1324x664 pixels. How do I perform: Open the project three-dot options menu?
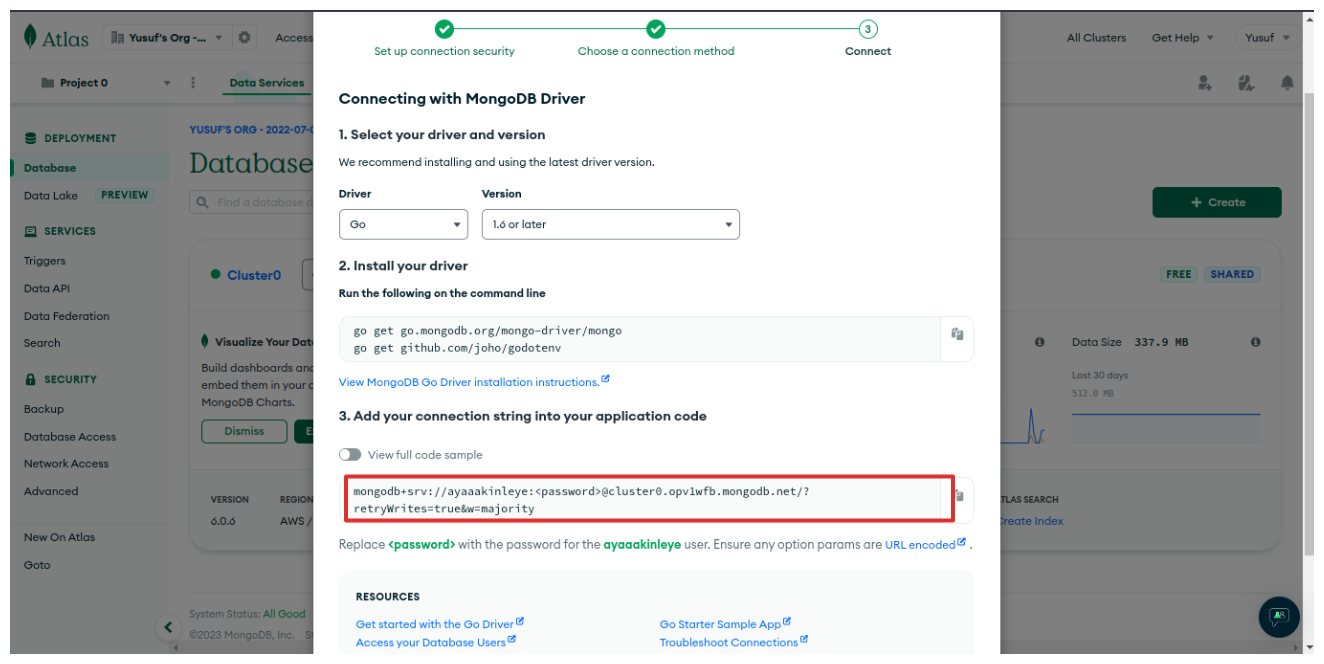(x=193, y=83)
